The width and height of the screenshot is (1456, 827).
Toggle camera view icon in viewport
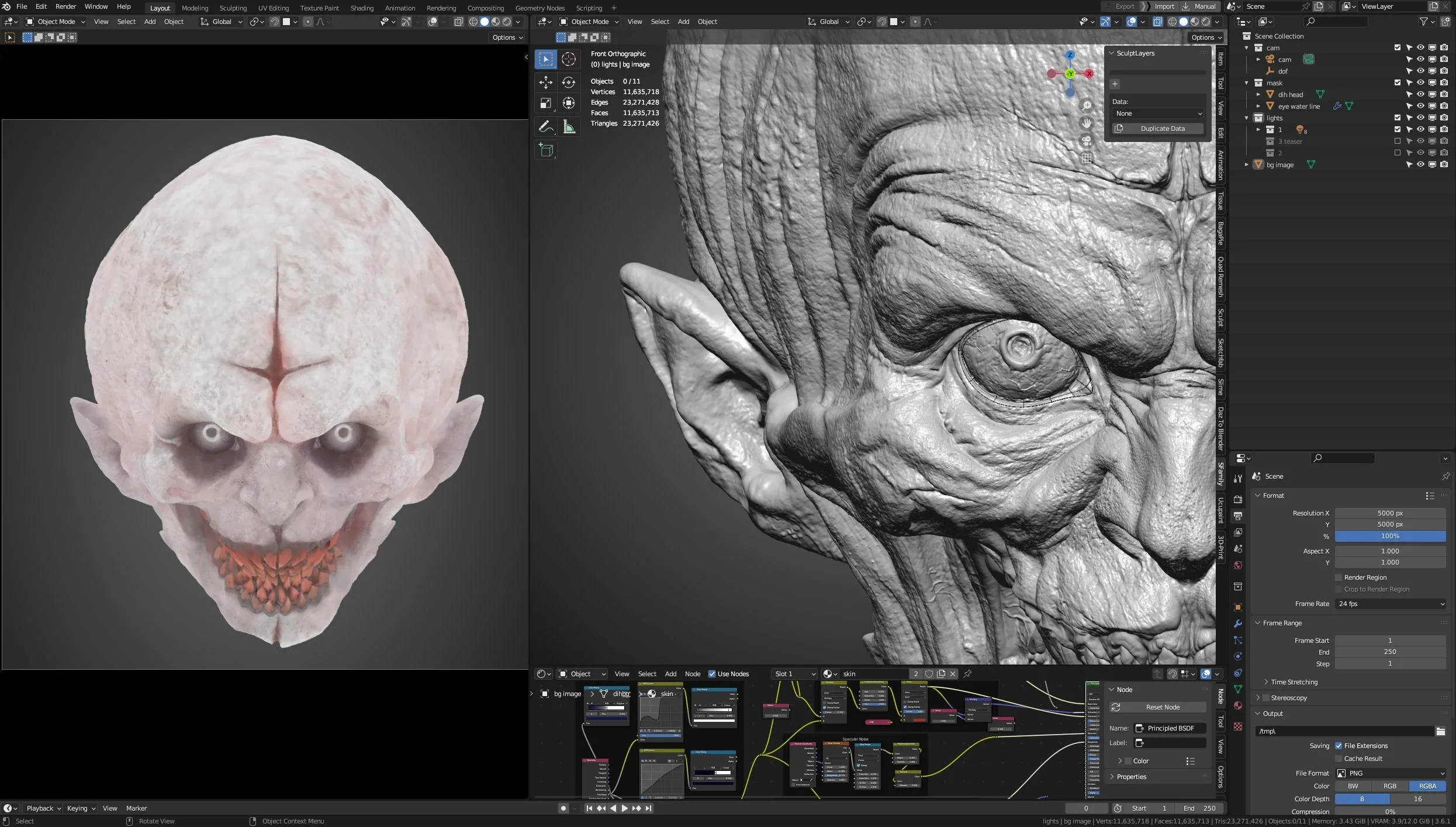(x=1086, y=141)
